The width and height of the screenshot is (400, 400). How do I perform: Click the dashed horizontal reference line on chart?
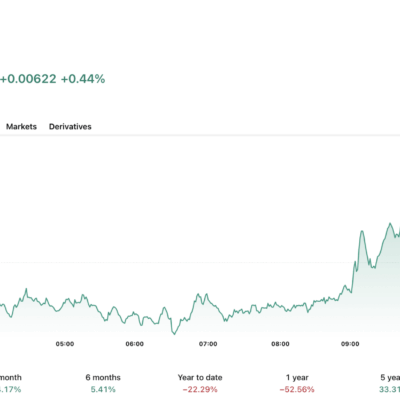(x=200, y=262)
